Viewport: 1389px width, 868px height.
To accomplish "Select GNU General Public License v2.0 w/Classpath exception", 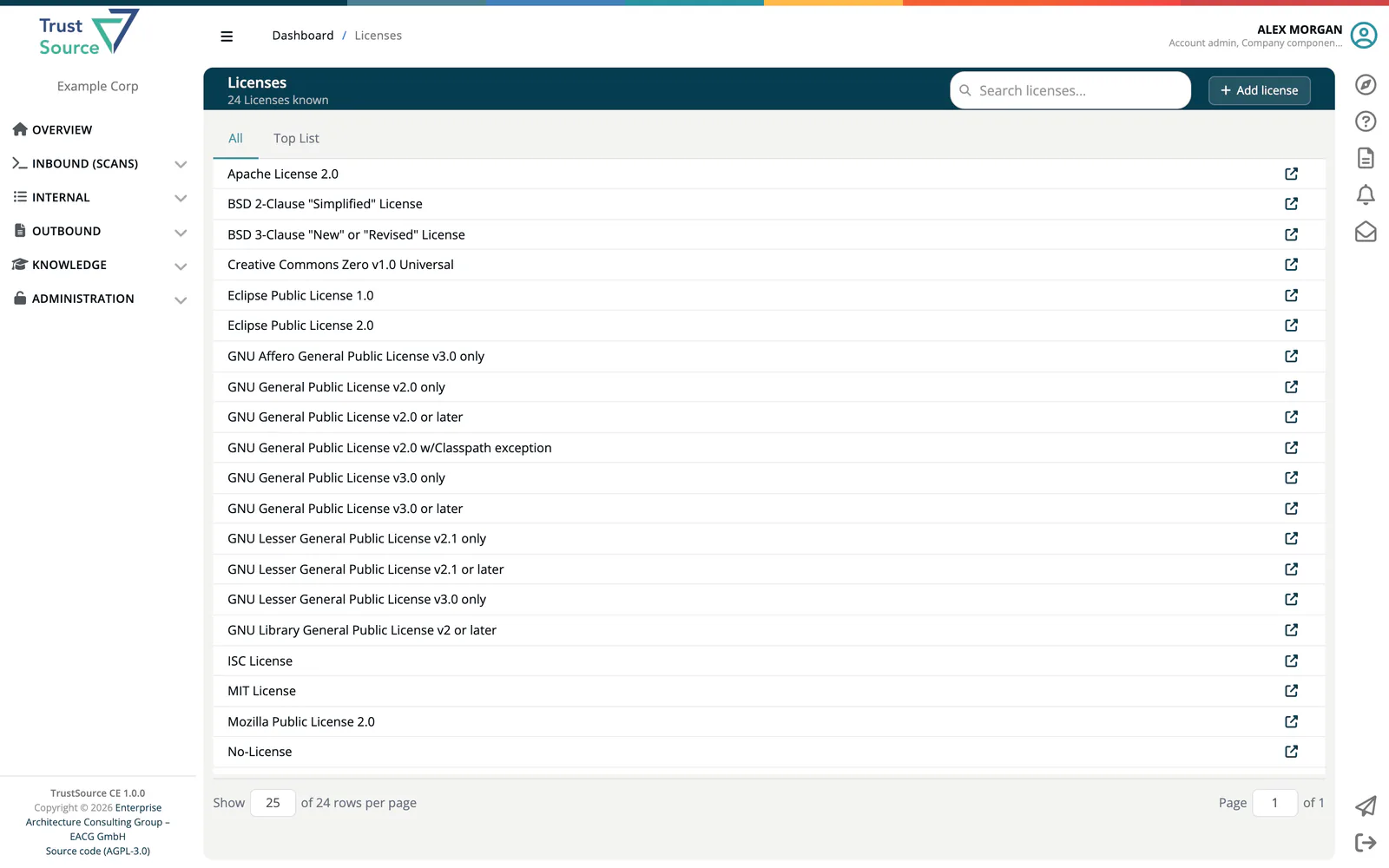I will pos(769,448).
